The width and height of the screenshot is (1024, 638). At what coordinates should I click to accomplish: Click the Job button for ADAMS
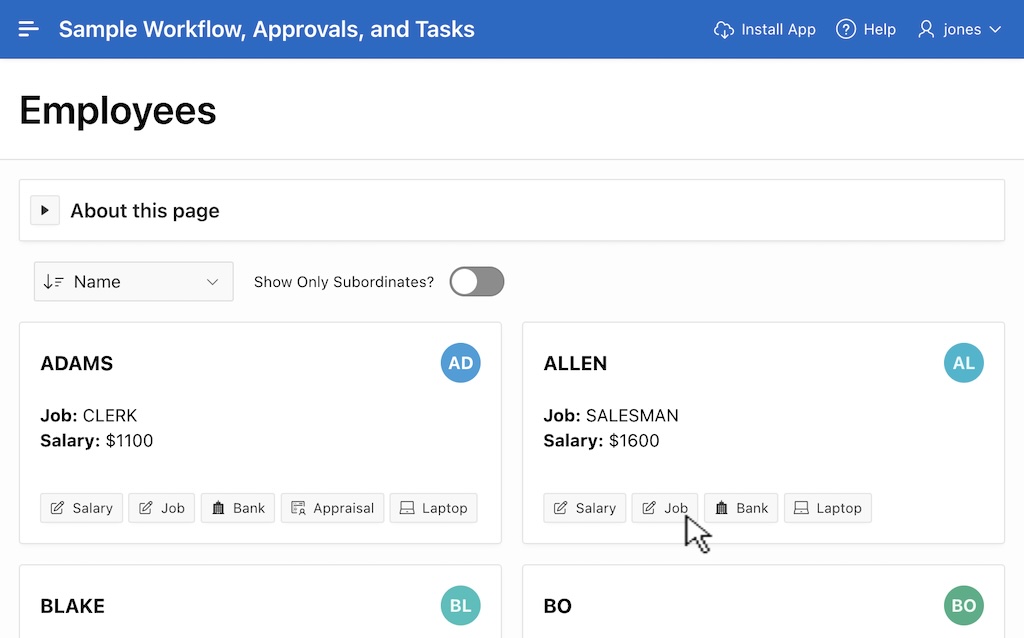pos(161,508)
